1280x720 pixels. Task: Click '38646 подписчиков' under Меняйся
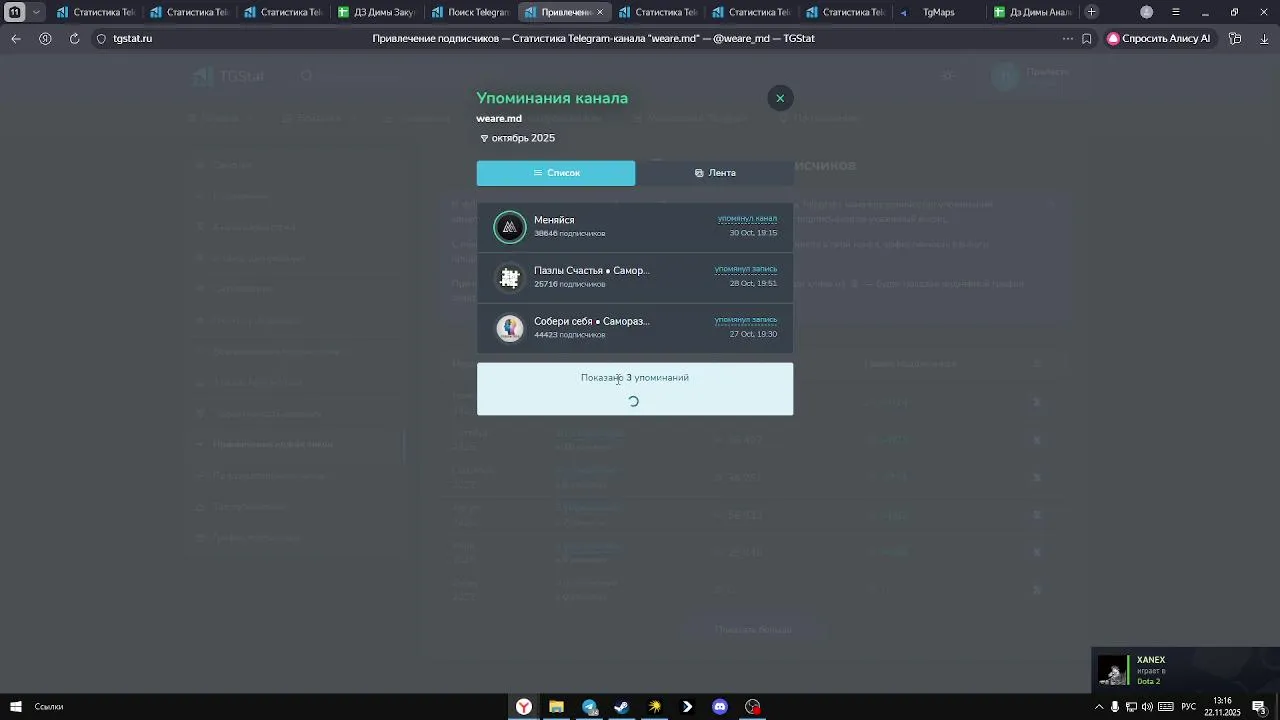tap(569, 234)
